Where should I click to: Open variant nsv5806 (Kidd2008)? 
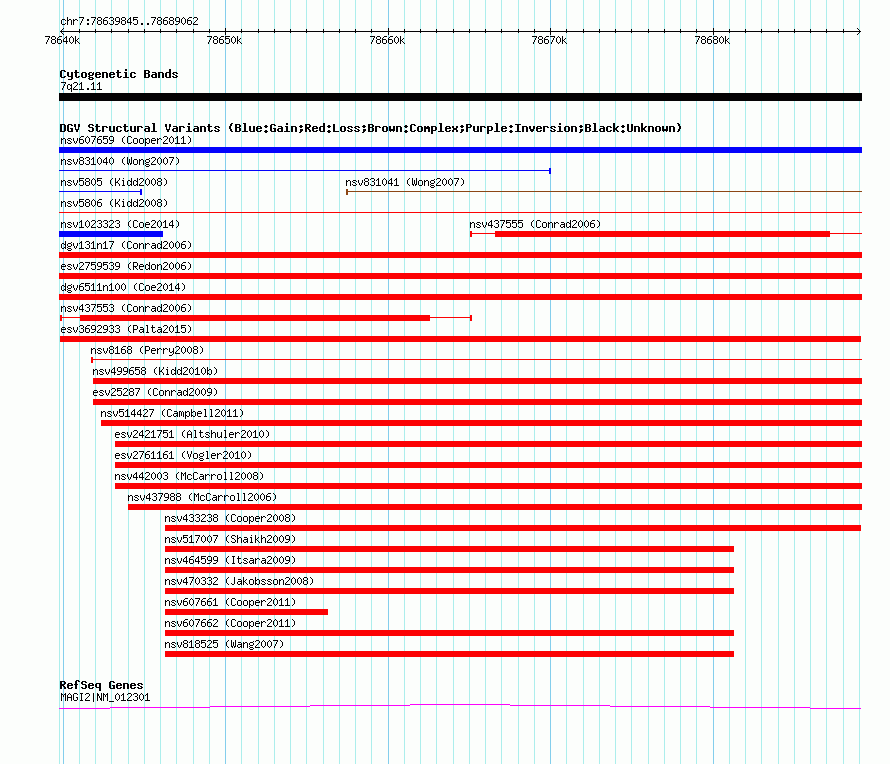pyautogui.click(x=114, y=203)
